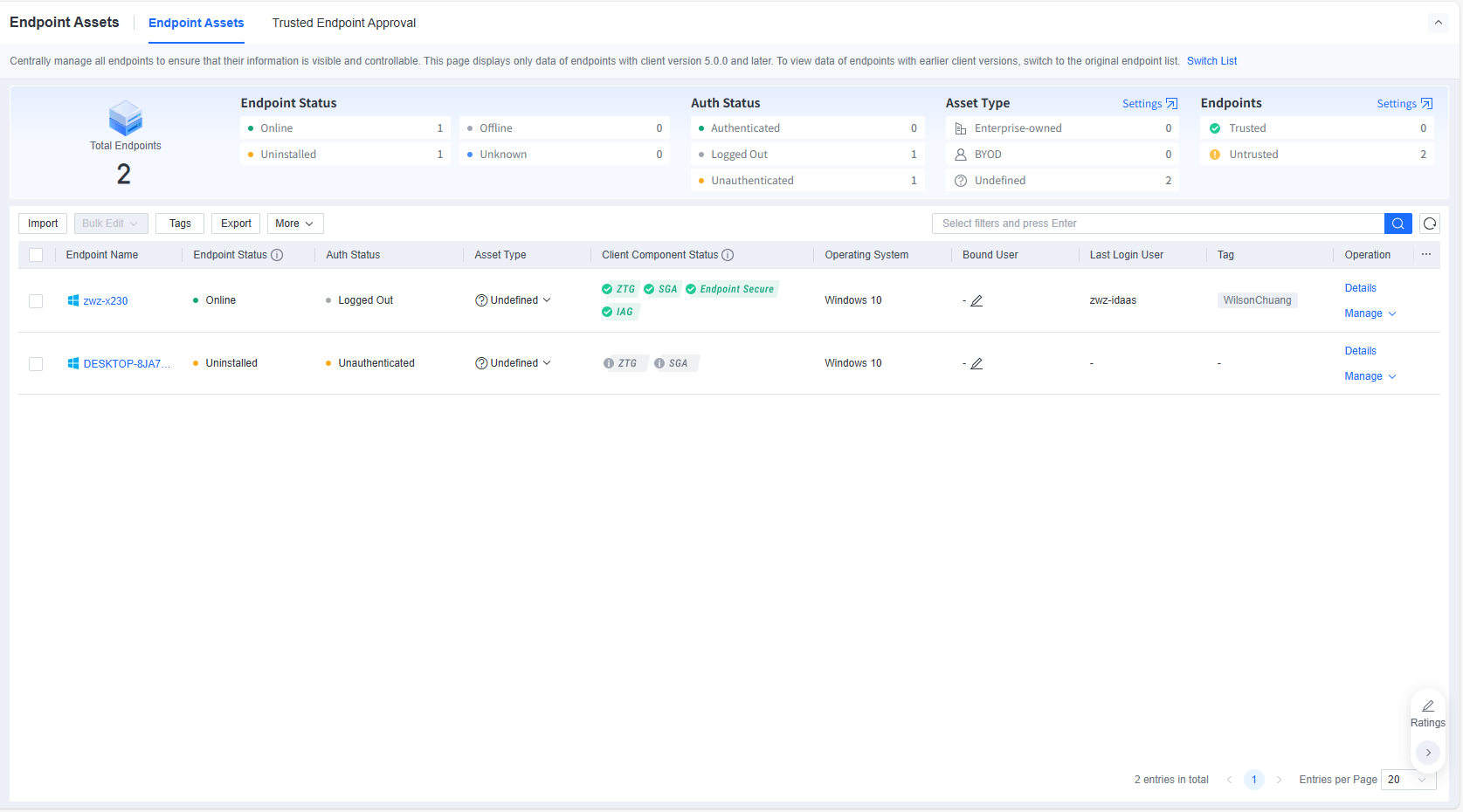Switch to the Endpoint Assets tab

(x=197, y=23)
